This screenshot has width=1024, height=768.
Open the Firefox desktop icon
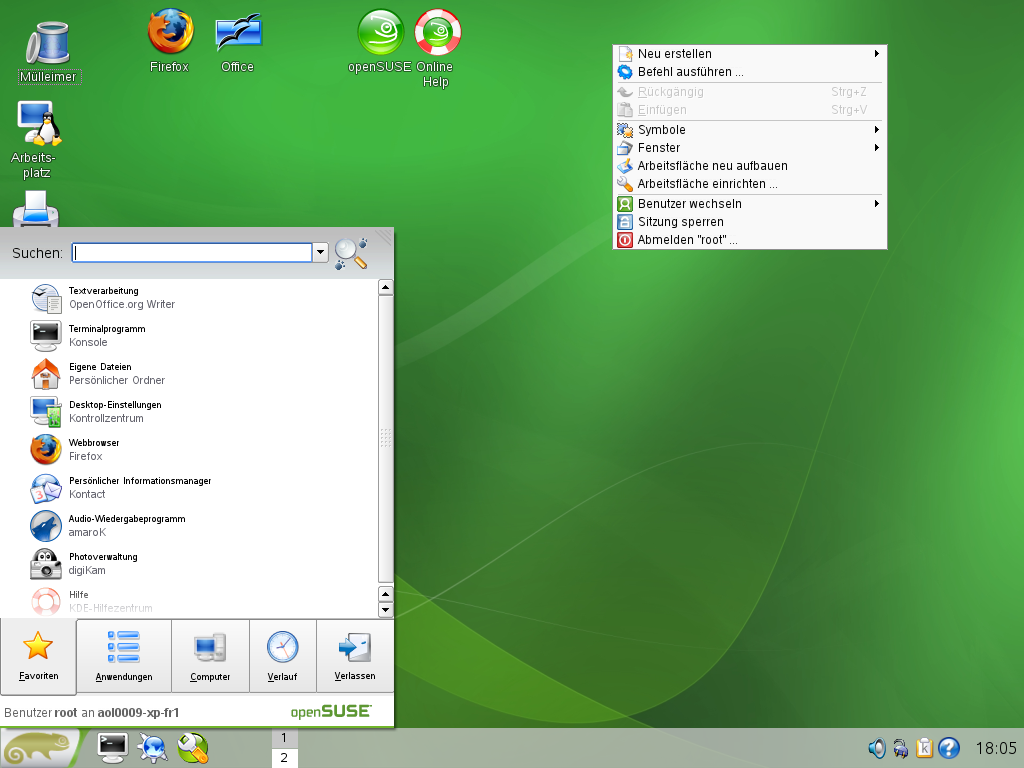170,33
